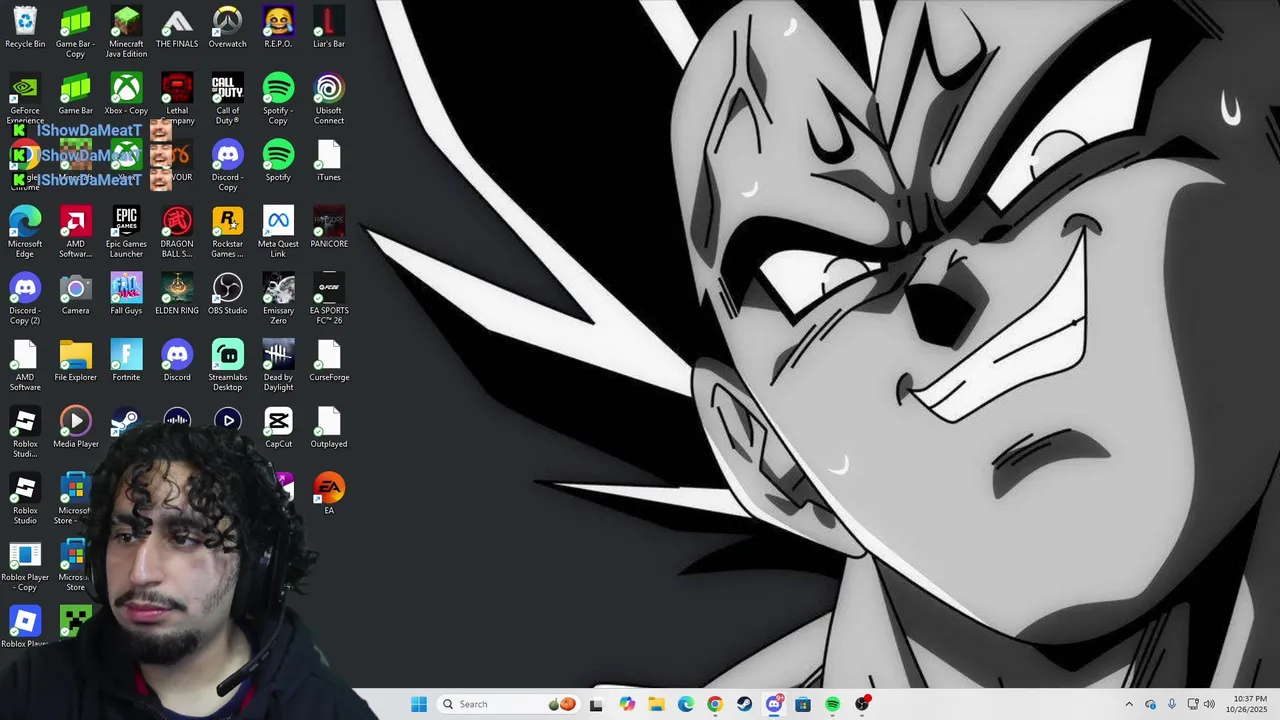Screen dimensions: 1280x720
Task: Select the iTunes file icon
Action: tap(329, 161)
